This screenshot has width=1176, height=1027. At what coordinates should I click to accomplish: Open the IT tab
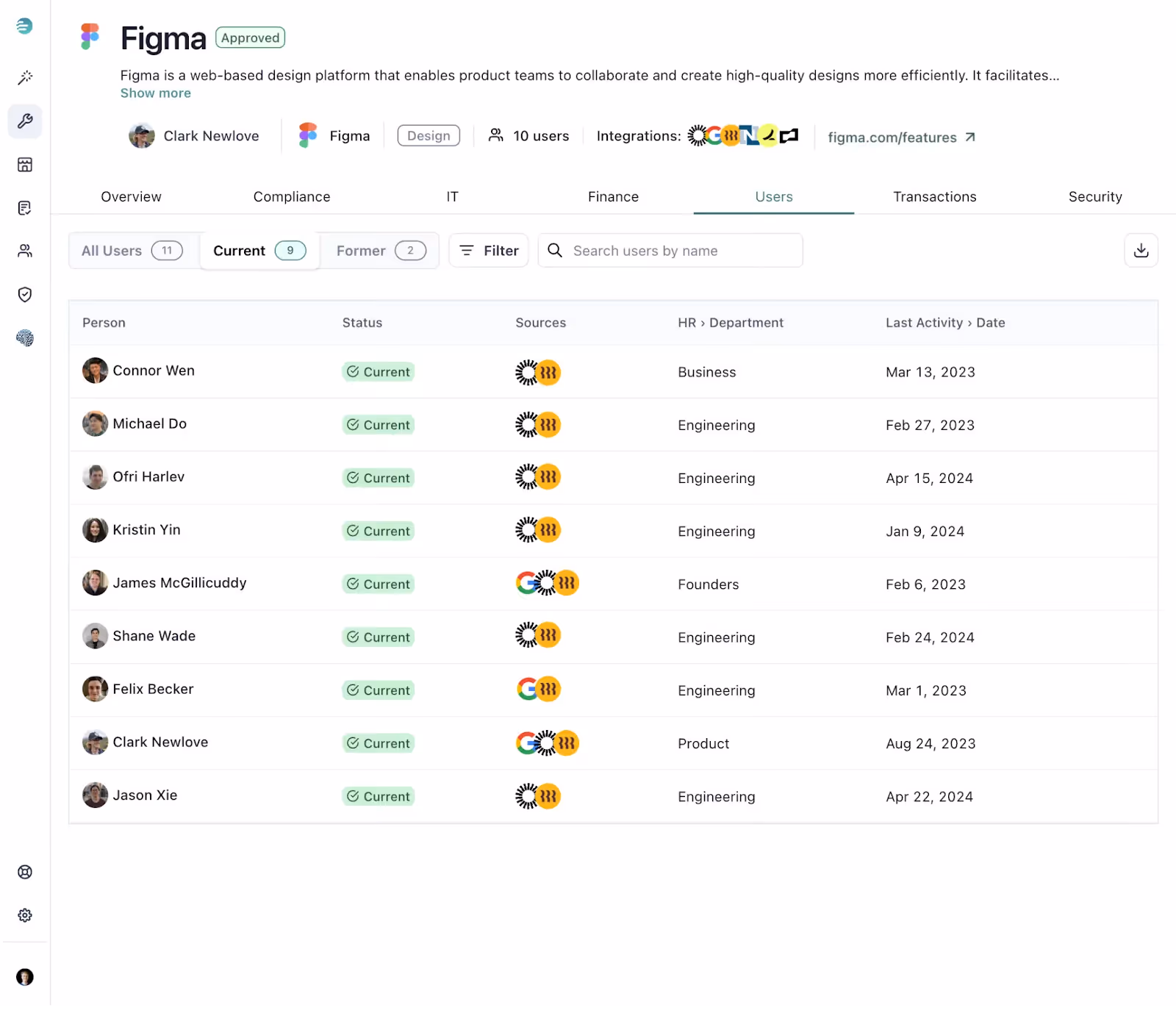(452, 197)
